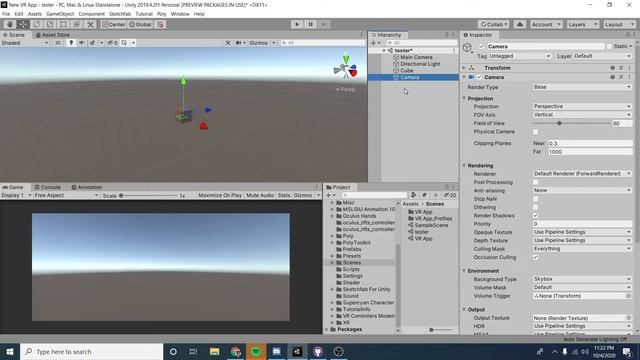Screen dimensions: 640x360
Task: Click the Pause button
Action: [x=311, y=24]
